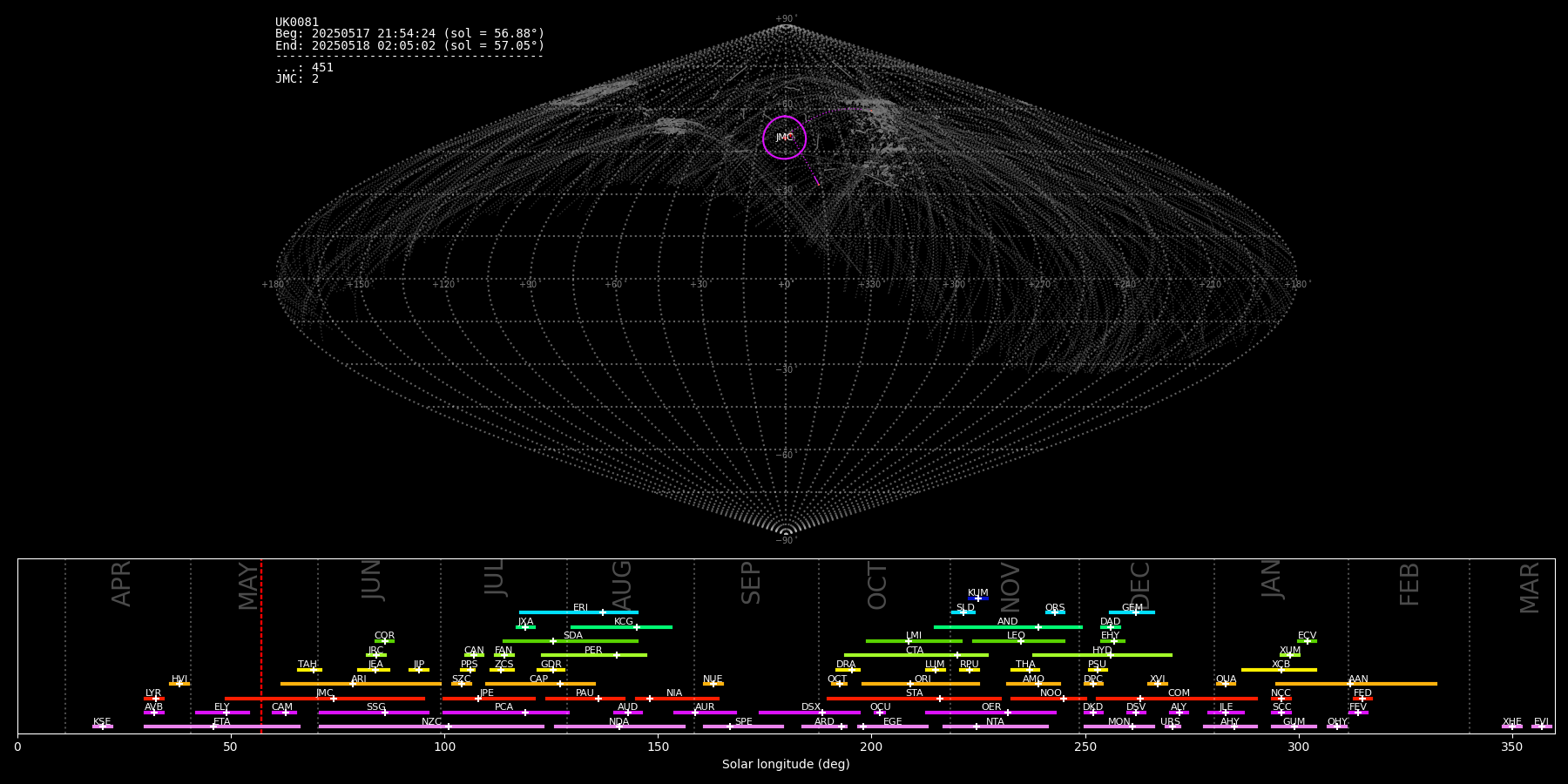The image size is (1568, 784).
Task: Click the FEB month label in the timeline
Action: point(1409,584)
